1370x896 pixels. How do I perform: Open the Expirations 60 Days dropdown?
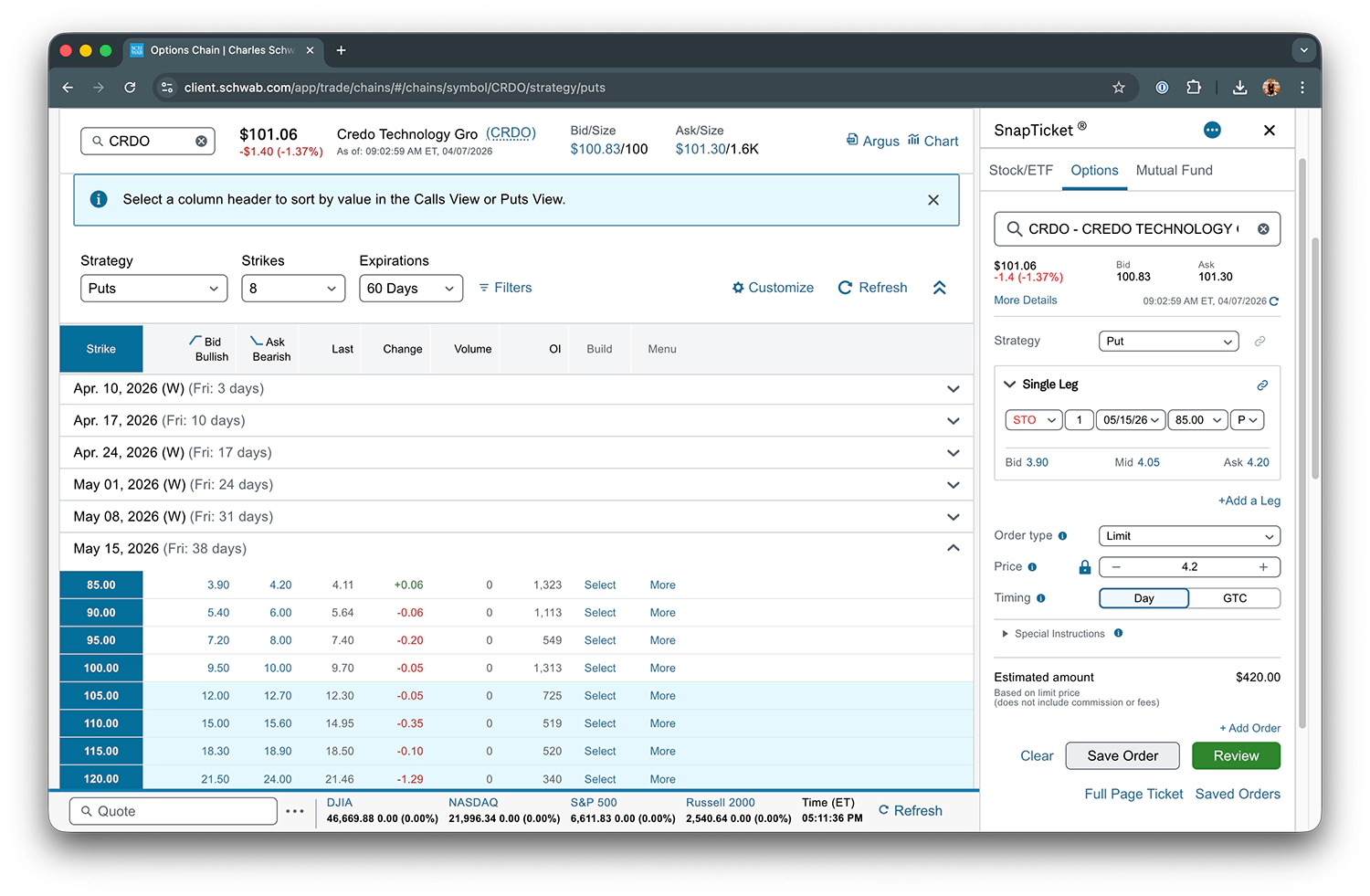(411, 289)
